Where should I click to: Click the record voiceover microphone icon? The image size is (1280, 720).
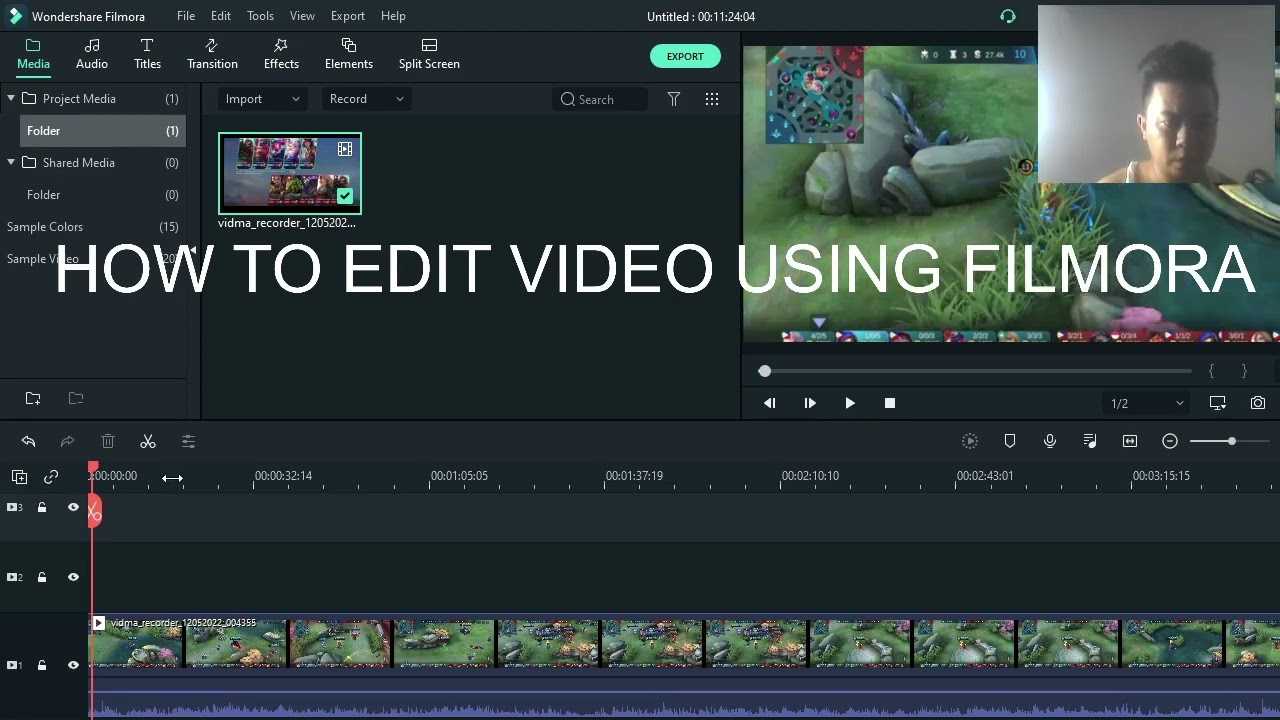click(1050, 441)
